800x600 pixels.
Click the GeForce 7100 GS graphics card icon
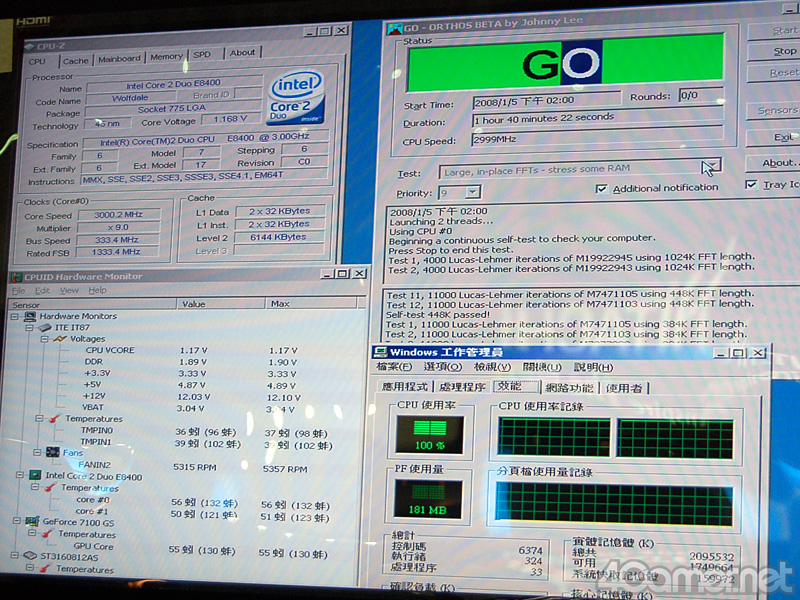point(32,521)
